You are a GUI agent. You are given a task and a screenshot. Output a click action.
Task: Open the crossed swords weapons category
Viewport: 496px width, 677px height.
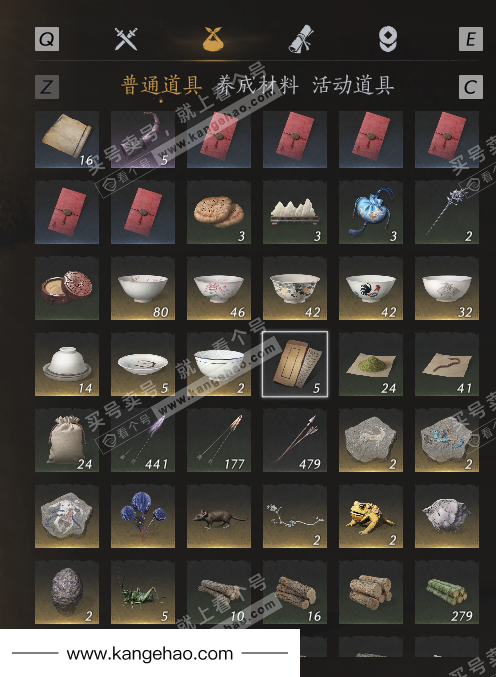pos(126,39)
